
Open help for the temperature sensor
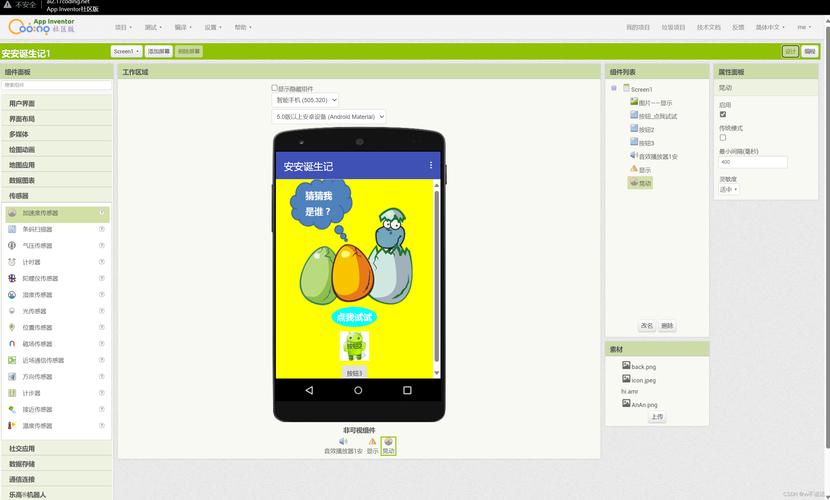coord(102,425)
